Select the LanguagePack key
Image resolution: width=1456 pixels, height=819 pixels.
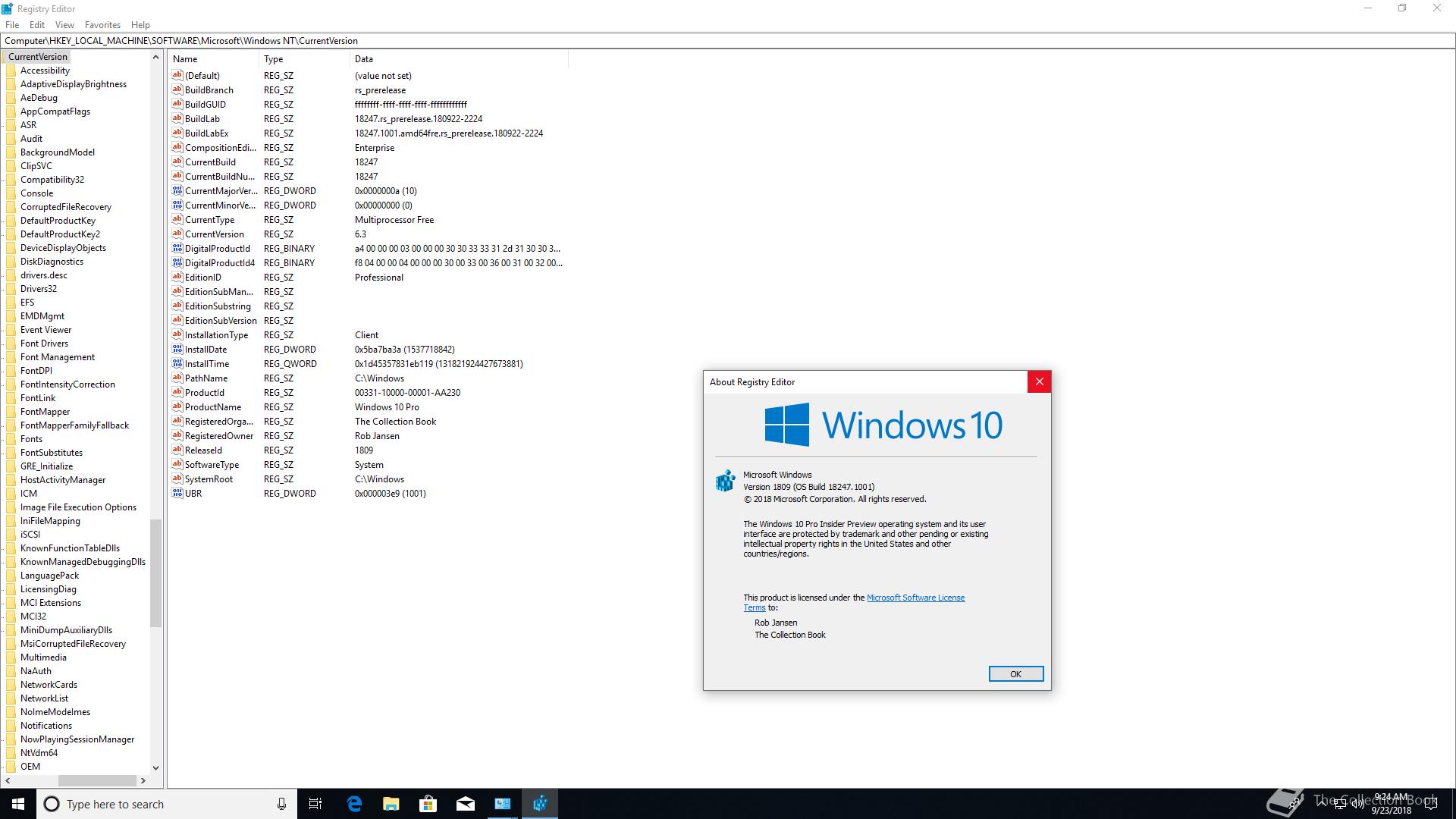pos(49,576)
